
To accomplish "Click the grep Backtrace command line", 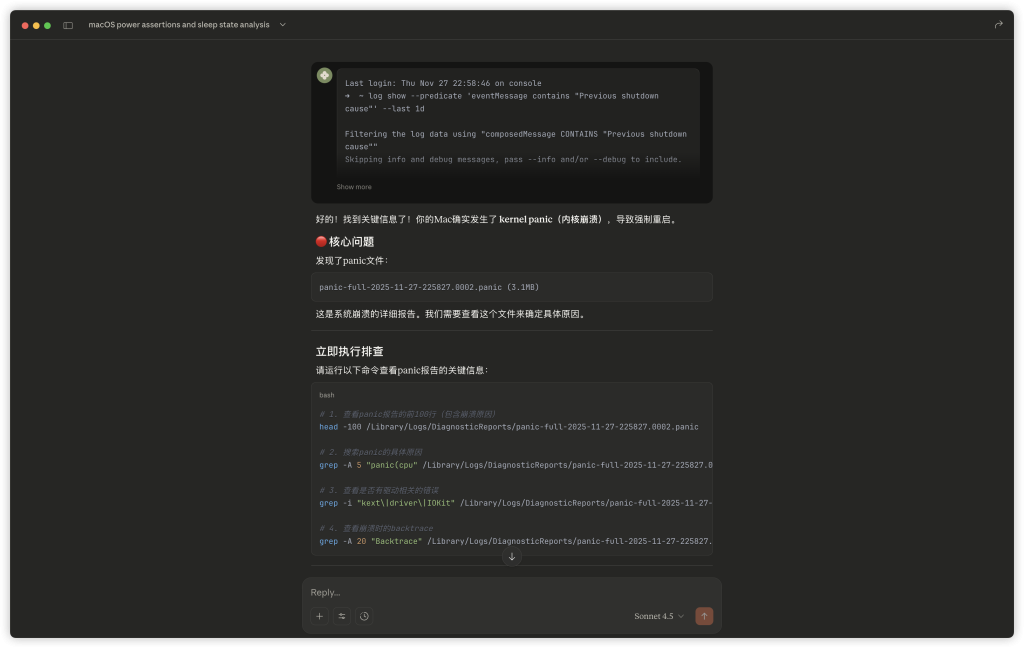I will tap(515, 541).
